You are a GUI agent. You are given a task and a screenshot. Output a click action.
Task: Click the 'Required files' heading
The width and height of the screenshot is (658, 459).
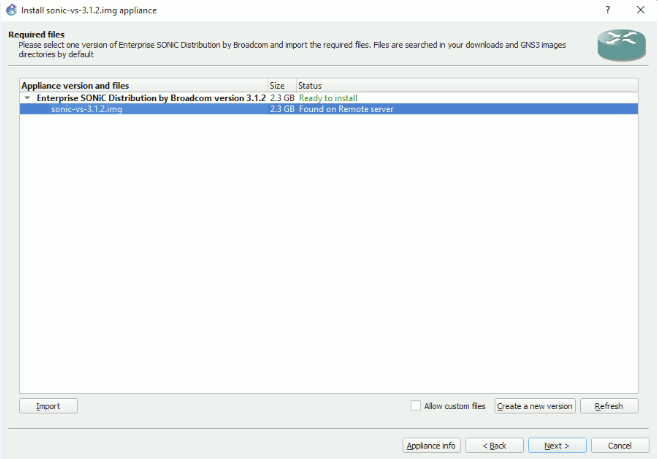tap(37, 34)
